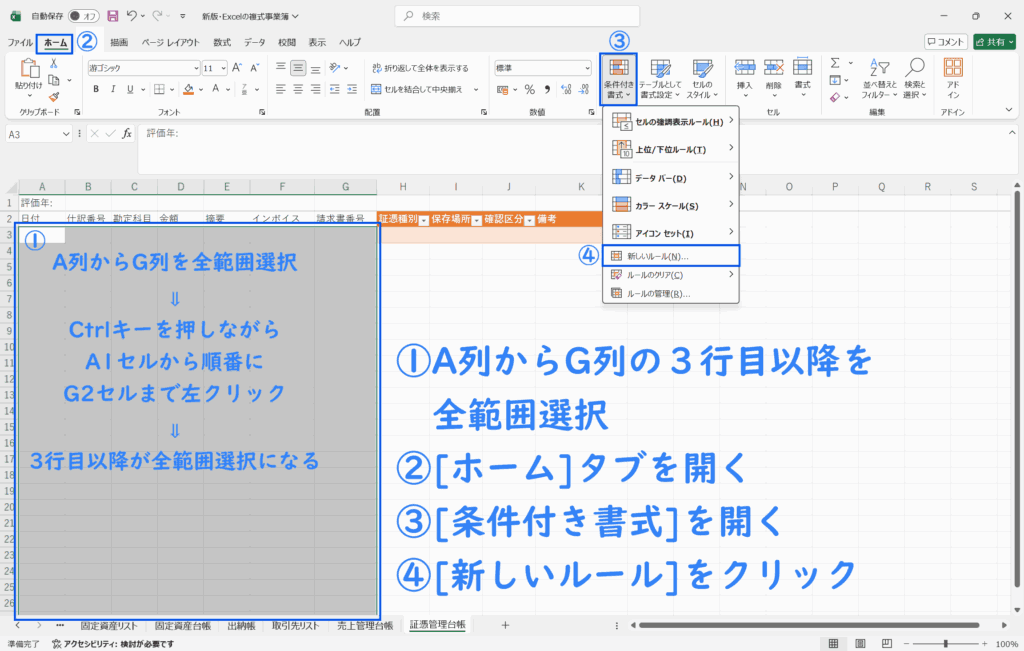This screenshot has width=1024, height=651.
Task: Click the insert function fx icon
Action: [x=127, y=134]
